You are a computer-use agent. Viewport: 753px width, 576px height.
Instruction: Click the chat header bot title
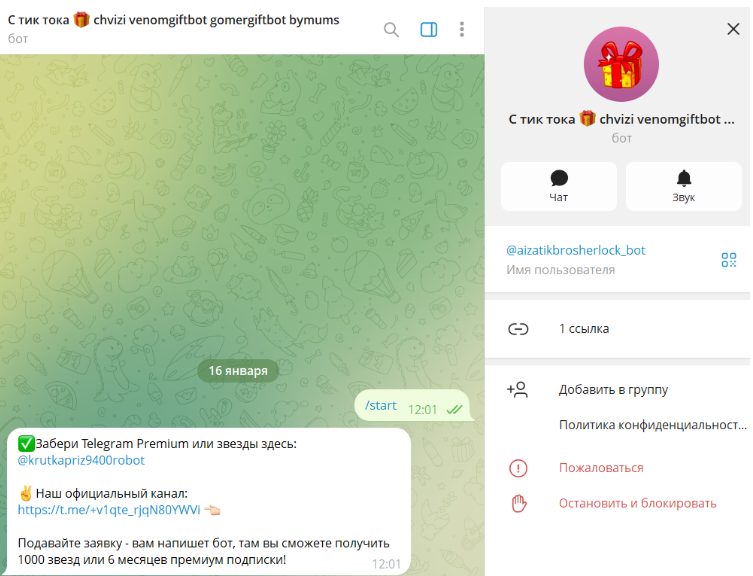coord(173,20)
